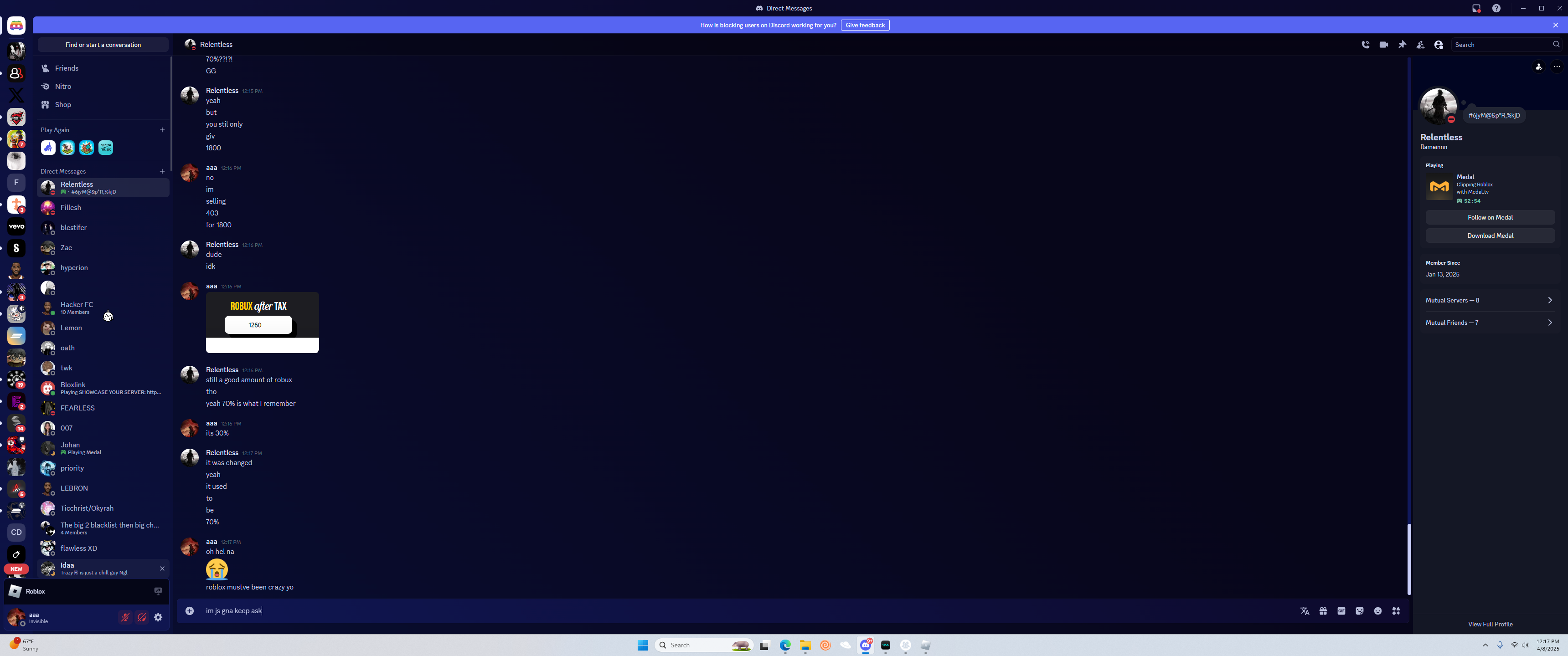
Task: Click the Give feedback button
Action: [x=864, y=25]
